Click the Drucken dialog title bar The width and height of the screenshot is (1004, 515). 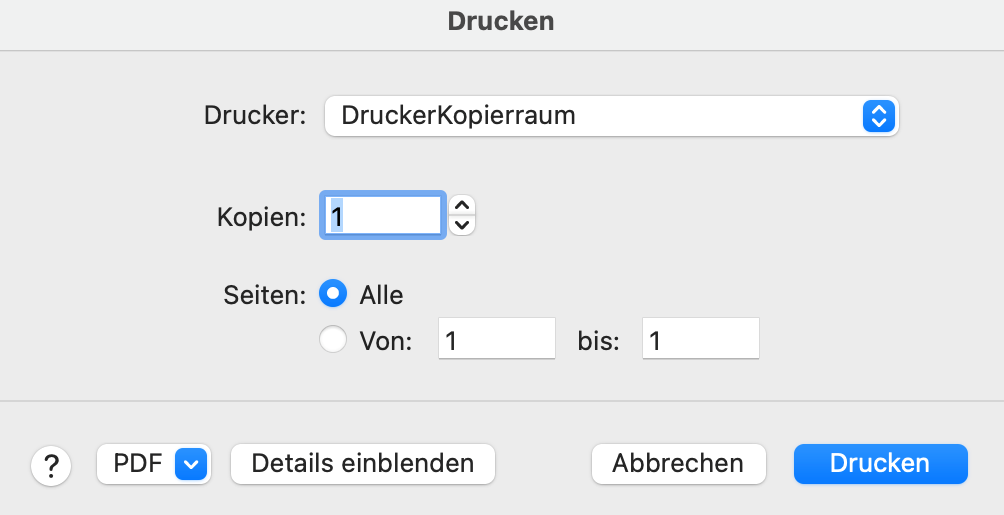tap(501, 22)
